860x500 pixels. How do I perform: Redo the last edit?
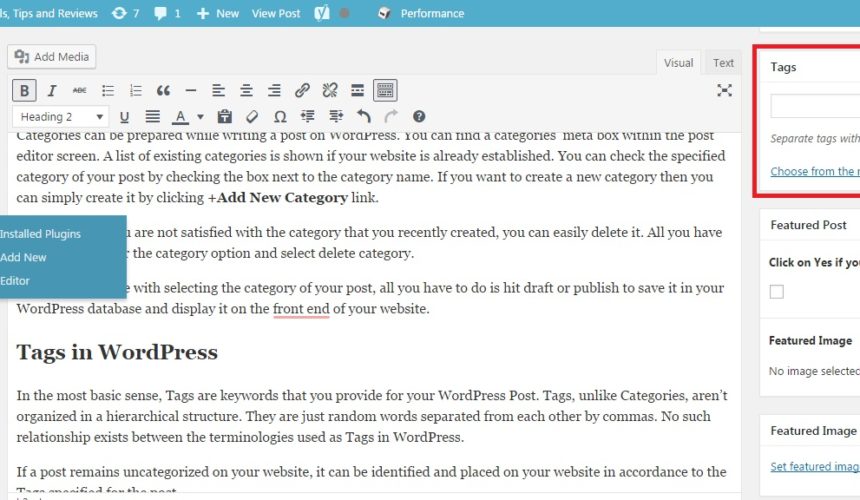pos(391,117)
